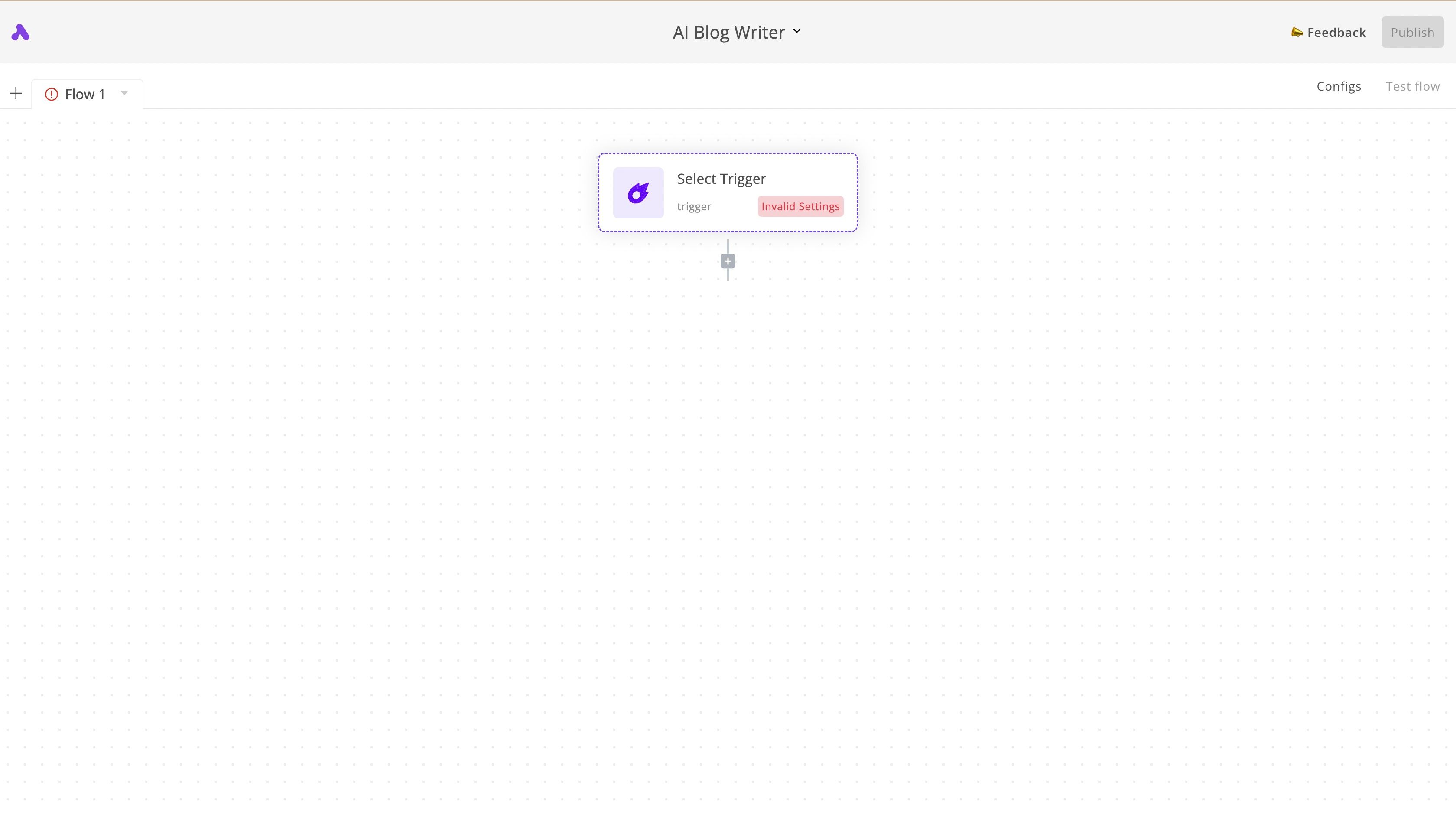Open the Configs panel
The image size is (1456, 815).
(1339, 86)
